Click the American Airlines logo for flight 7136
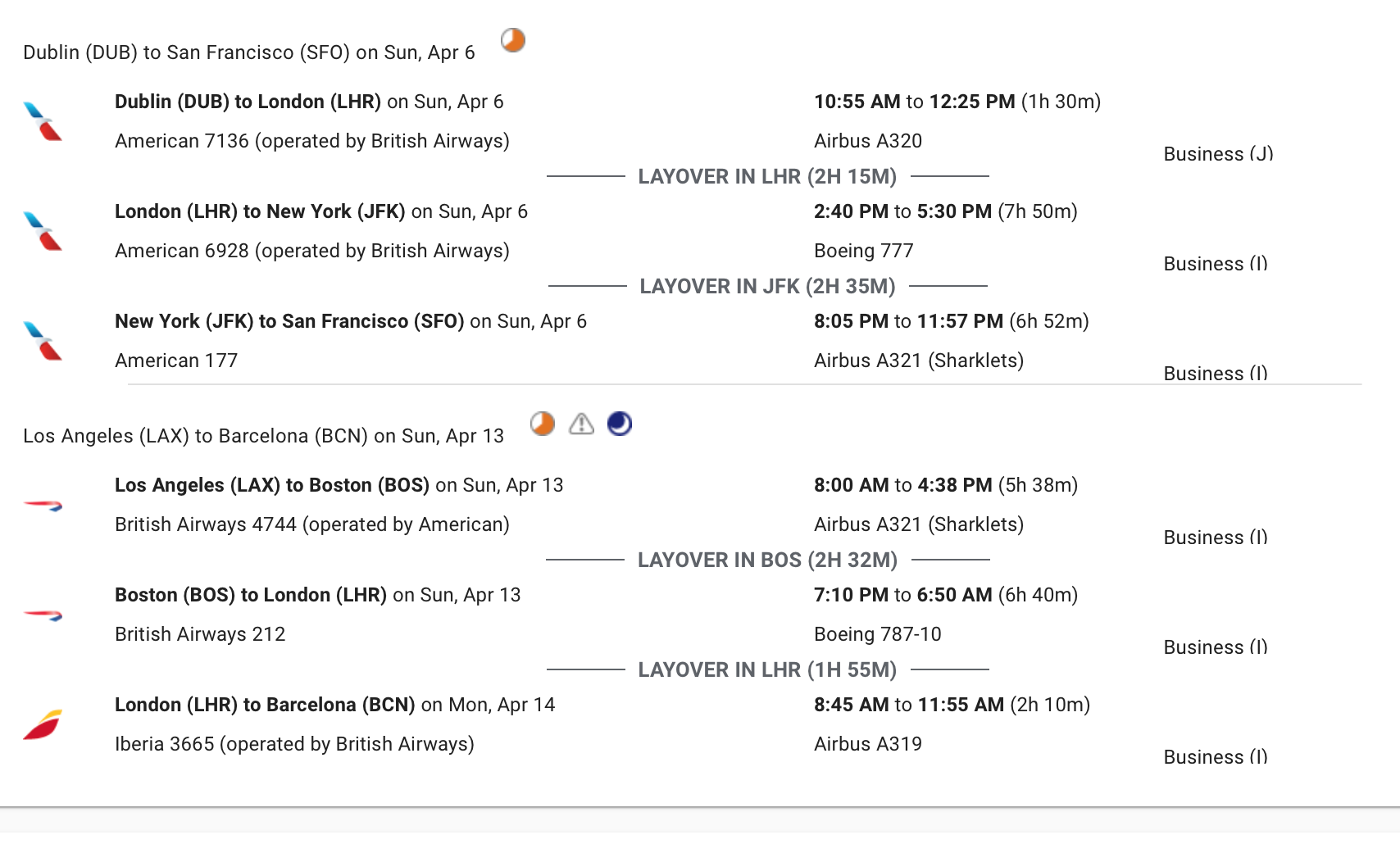 [x=43, y=121]
